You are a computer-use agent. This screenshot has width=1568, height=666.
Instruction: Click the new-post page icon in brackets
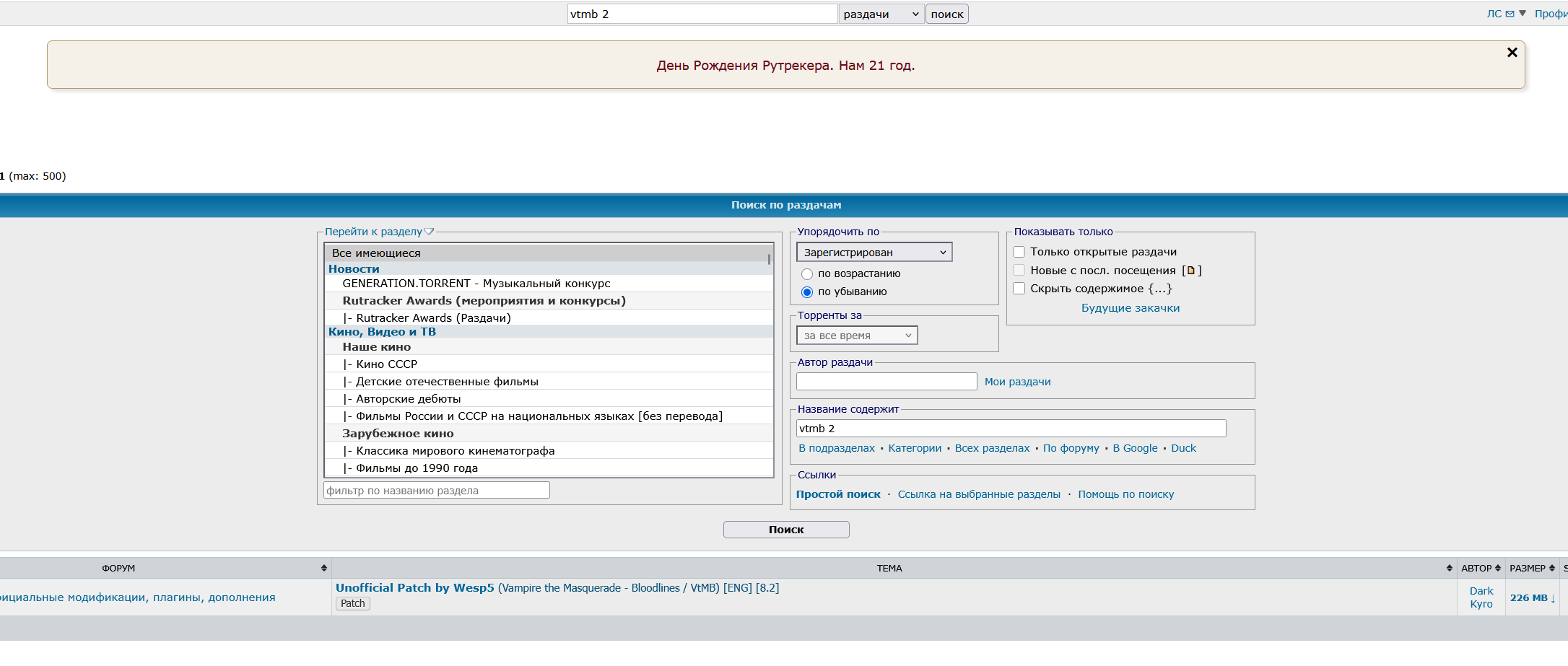click(1191, 271)
